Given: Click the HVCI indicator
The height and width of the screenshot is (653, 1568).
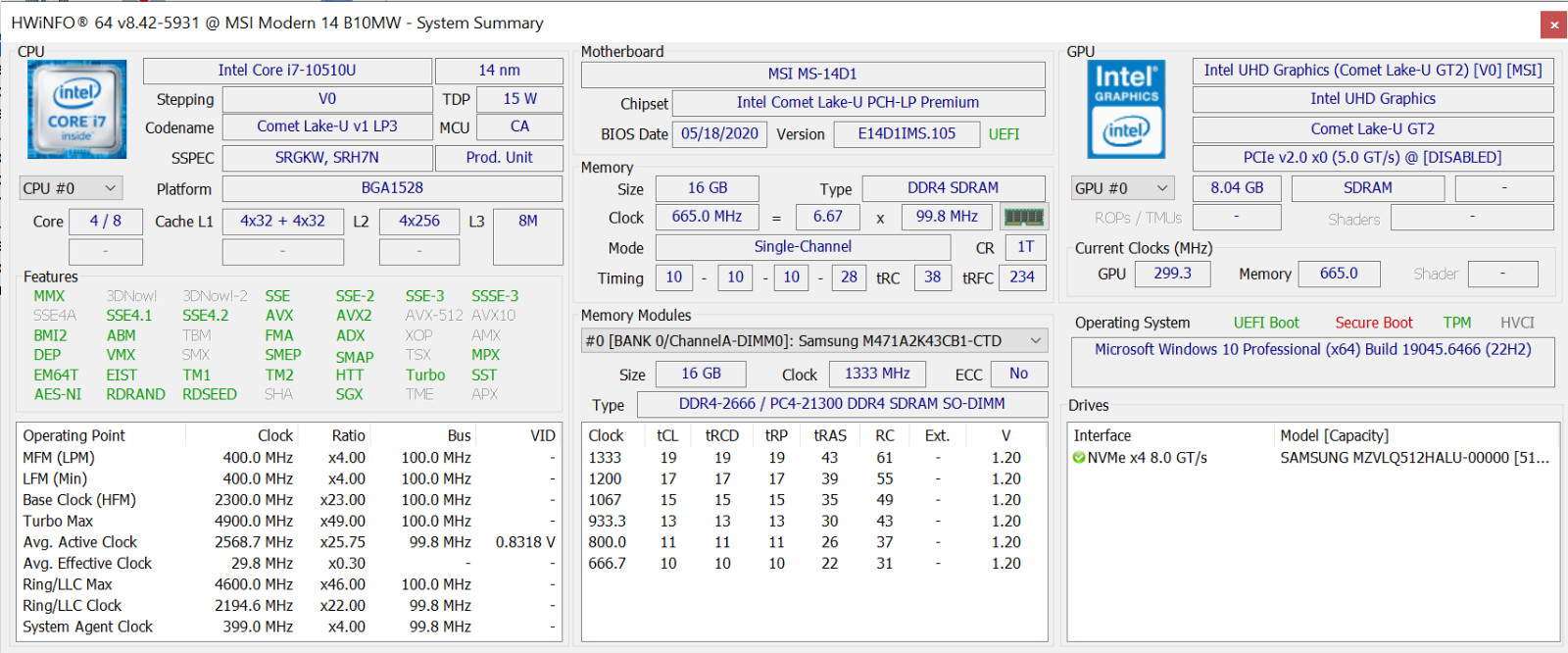Looking at the screenshot, I should (x=1517, y=323).
